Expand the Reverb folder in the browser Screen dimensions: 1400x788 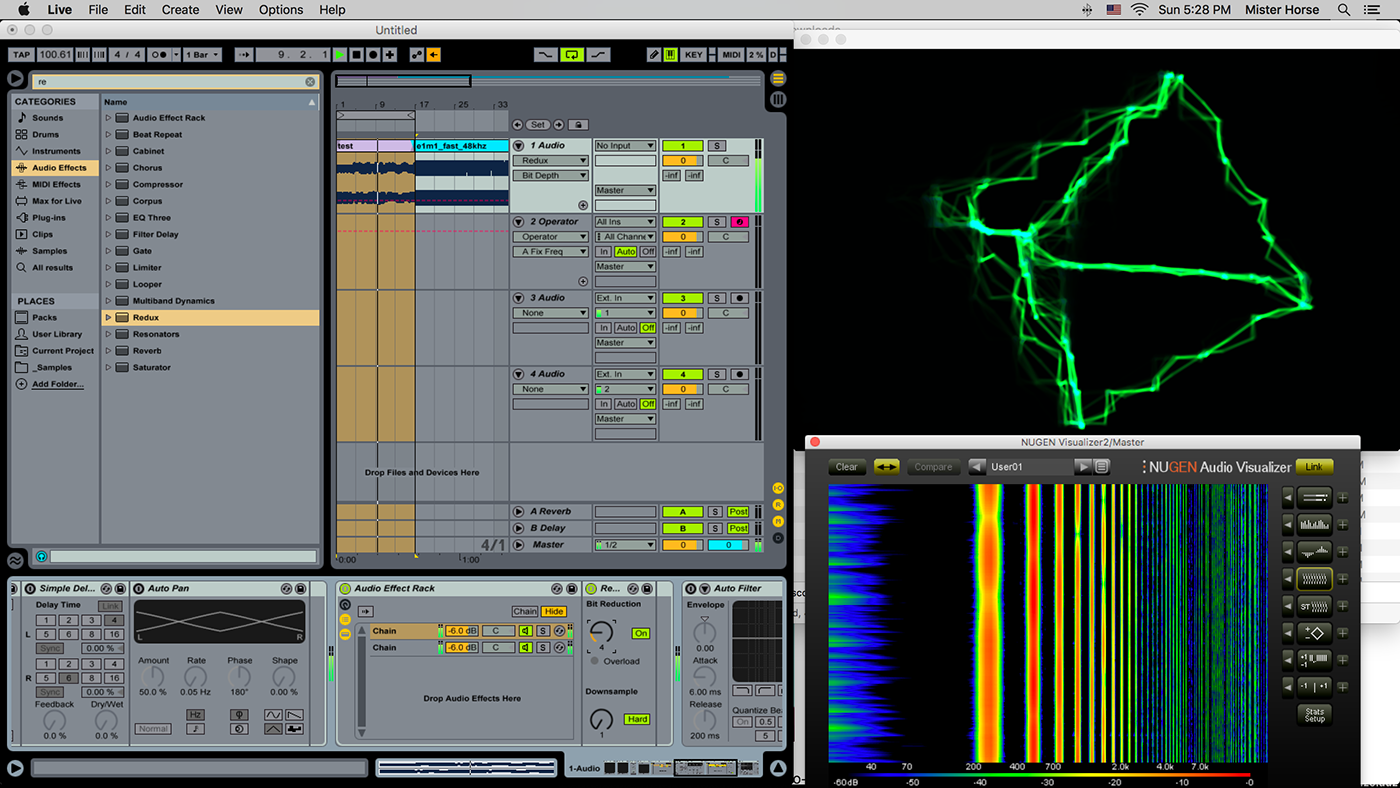pos(108,351)
